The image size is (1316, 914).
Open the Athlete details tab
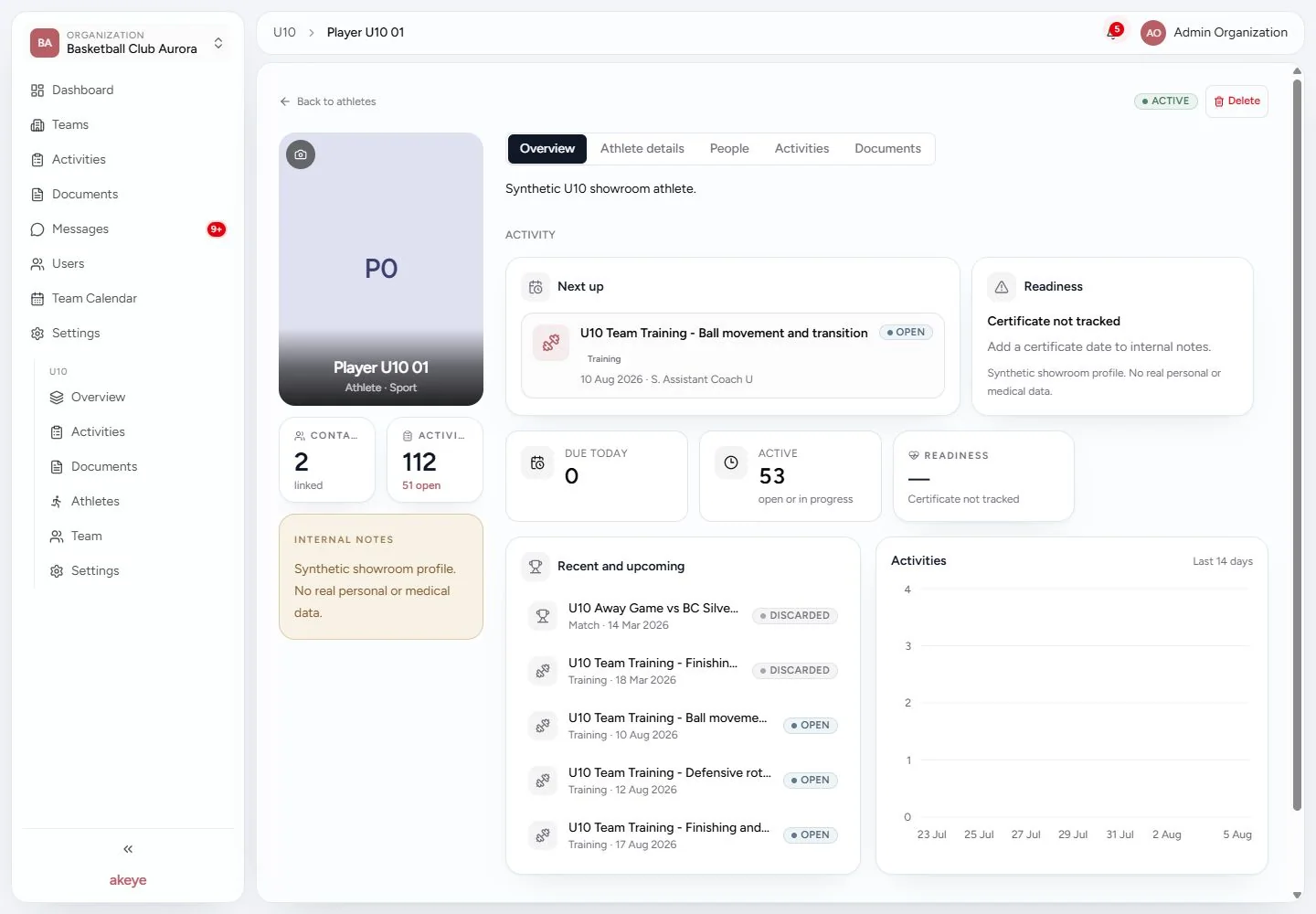point(642,149)
